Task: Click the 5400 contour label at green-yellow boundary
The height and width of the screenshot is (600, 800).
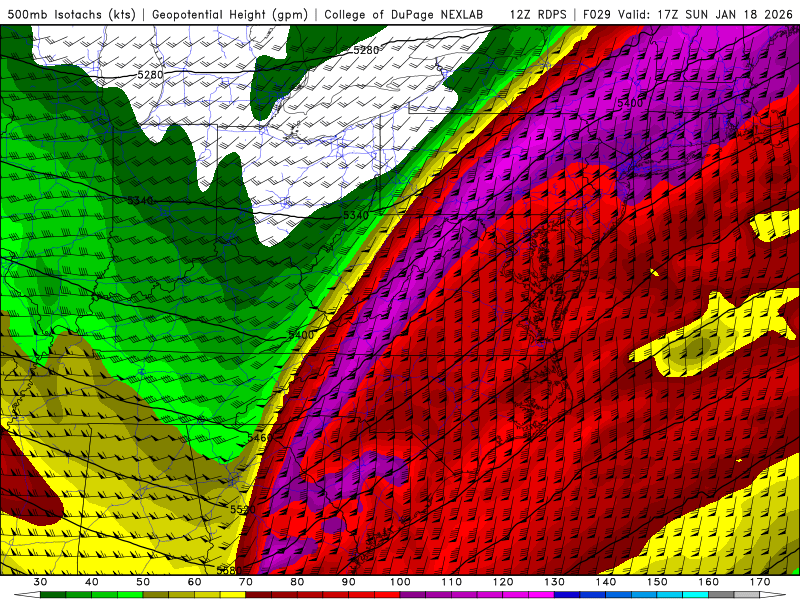Action: (301, 335)
